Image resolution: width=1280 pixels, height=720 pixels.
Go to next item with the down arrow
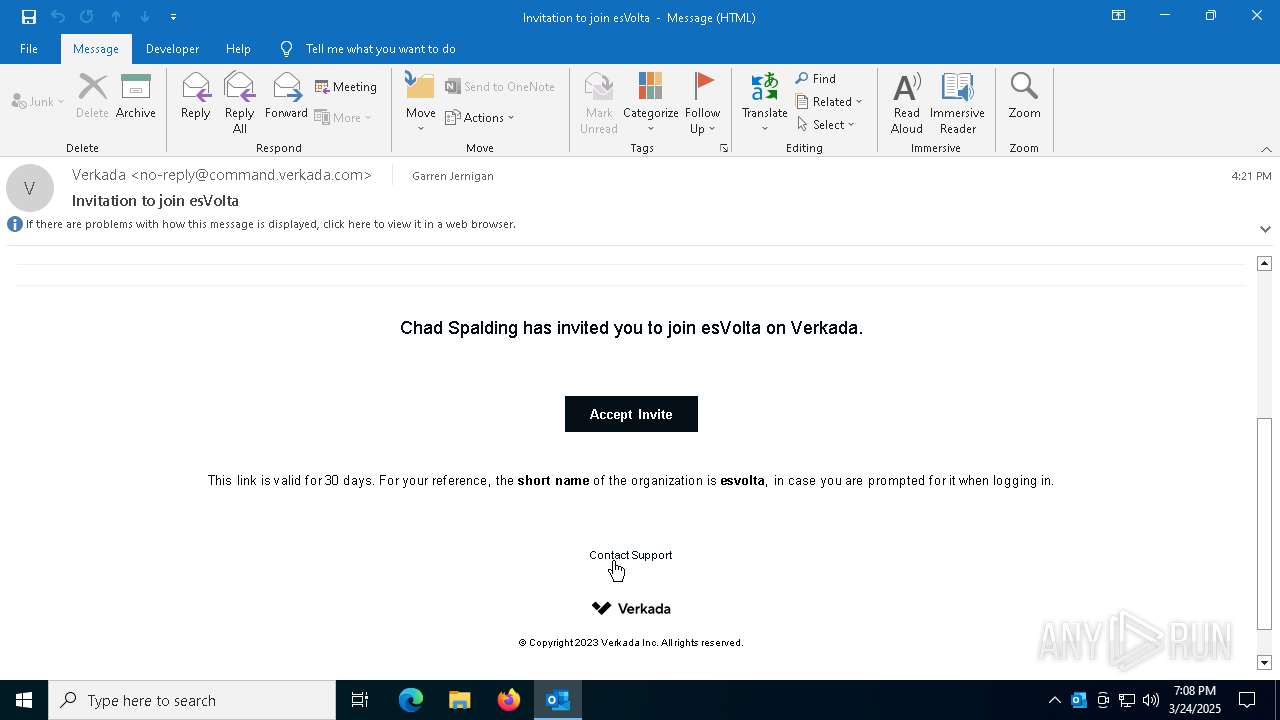(145, 17)
